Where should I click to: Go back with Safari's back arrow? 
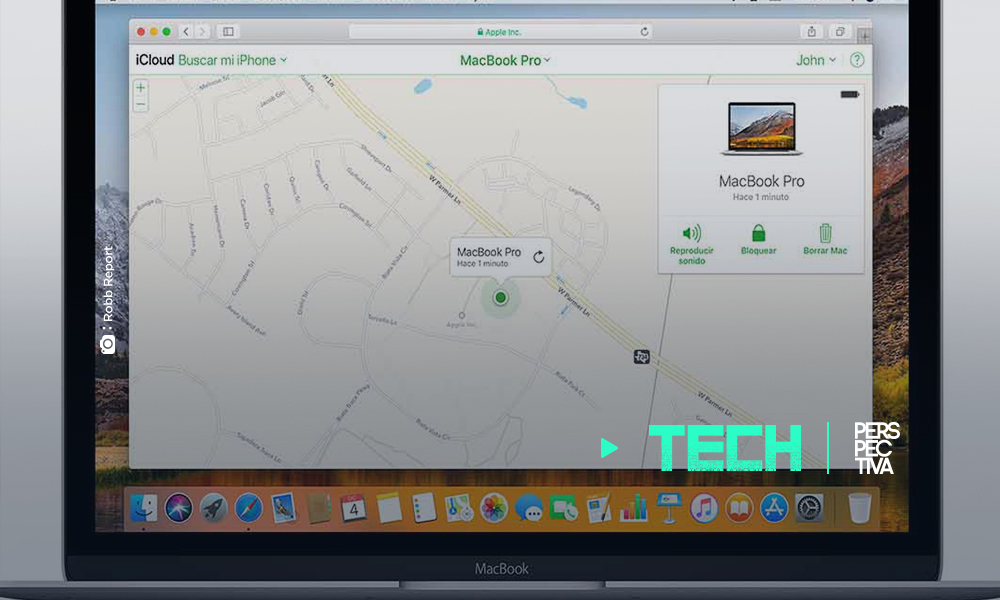(186, 31)
